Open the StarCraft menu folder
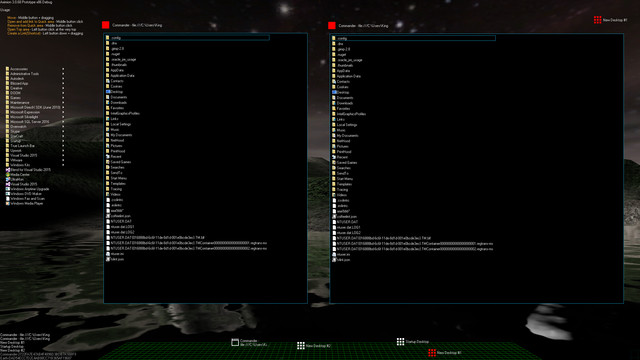 pyautogui.click(x=15, y=136)
